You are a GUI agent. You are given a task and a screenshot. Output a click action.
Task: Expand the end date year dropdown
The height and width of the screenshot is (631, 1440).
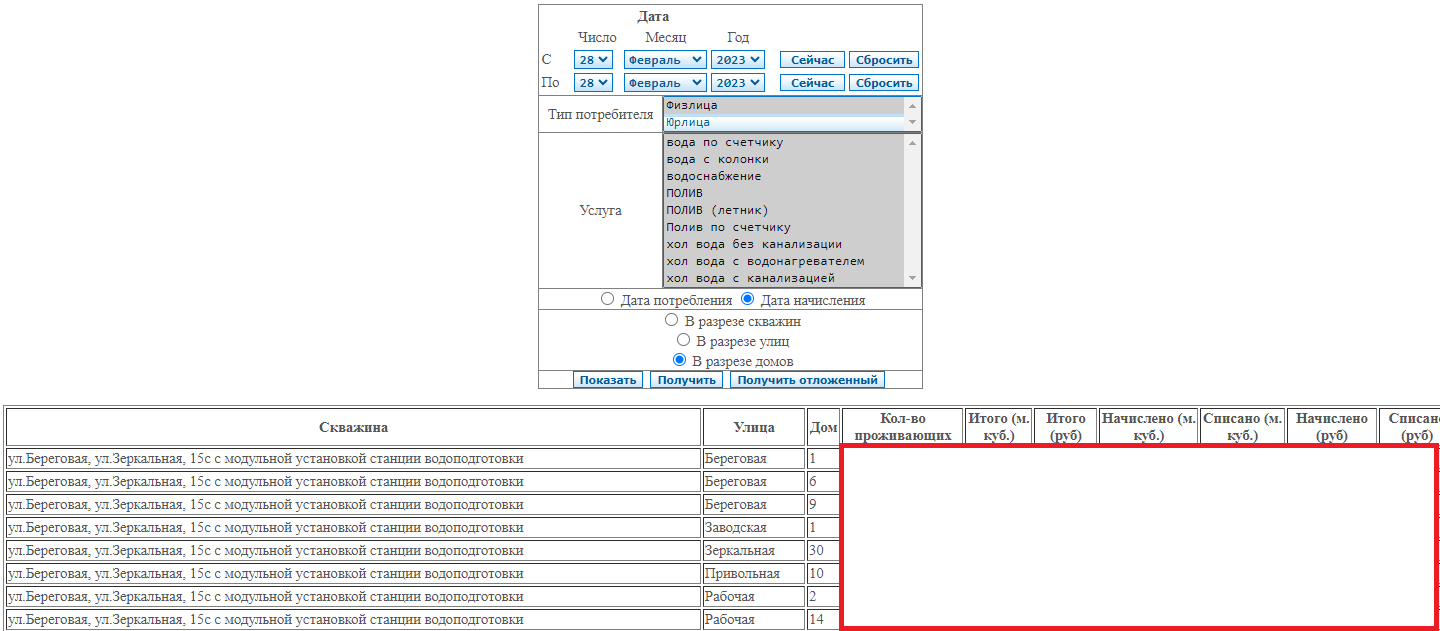point(738,83)
